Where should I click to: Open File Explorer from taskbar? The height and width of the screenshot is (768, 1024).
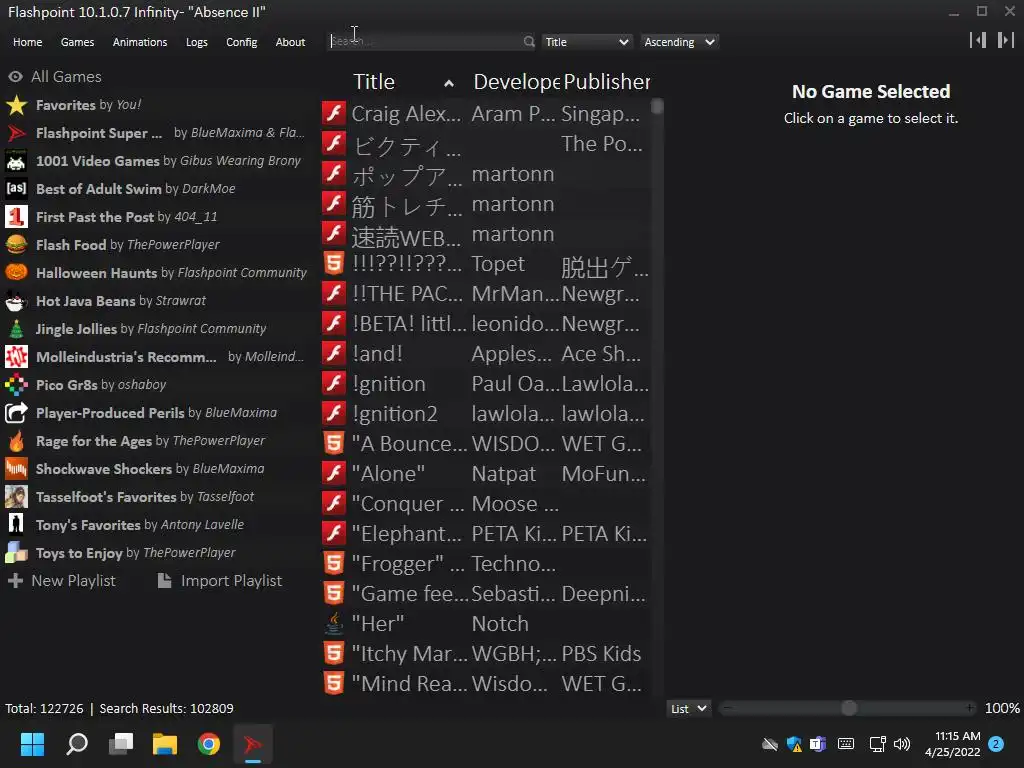[x=165, y=744]
